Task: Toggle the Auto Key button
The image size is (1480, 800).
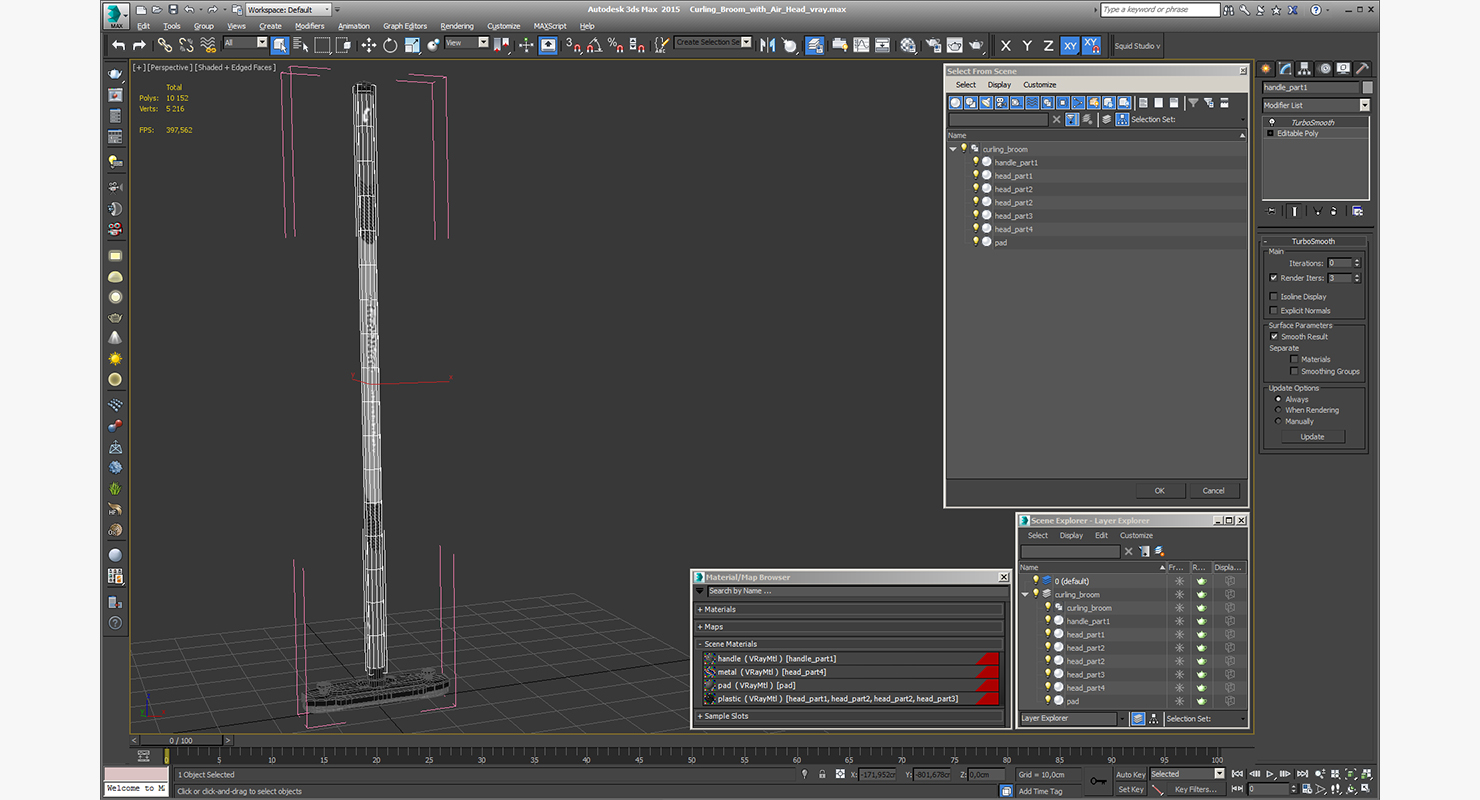Action: click(x=1130, y=774)
